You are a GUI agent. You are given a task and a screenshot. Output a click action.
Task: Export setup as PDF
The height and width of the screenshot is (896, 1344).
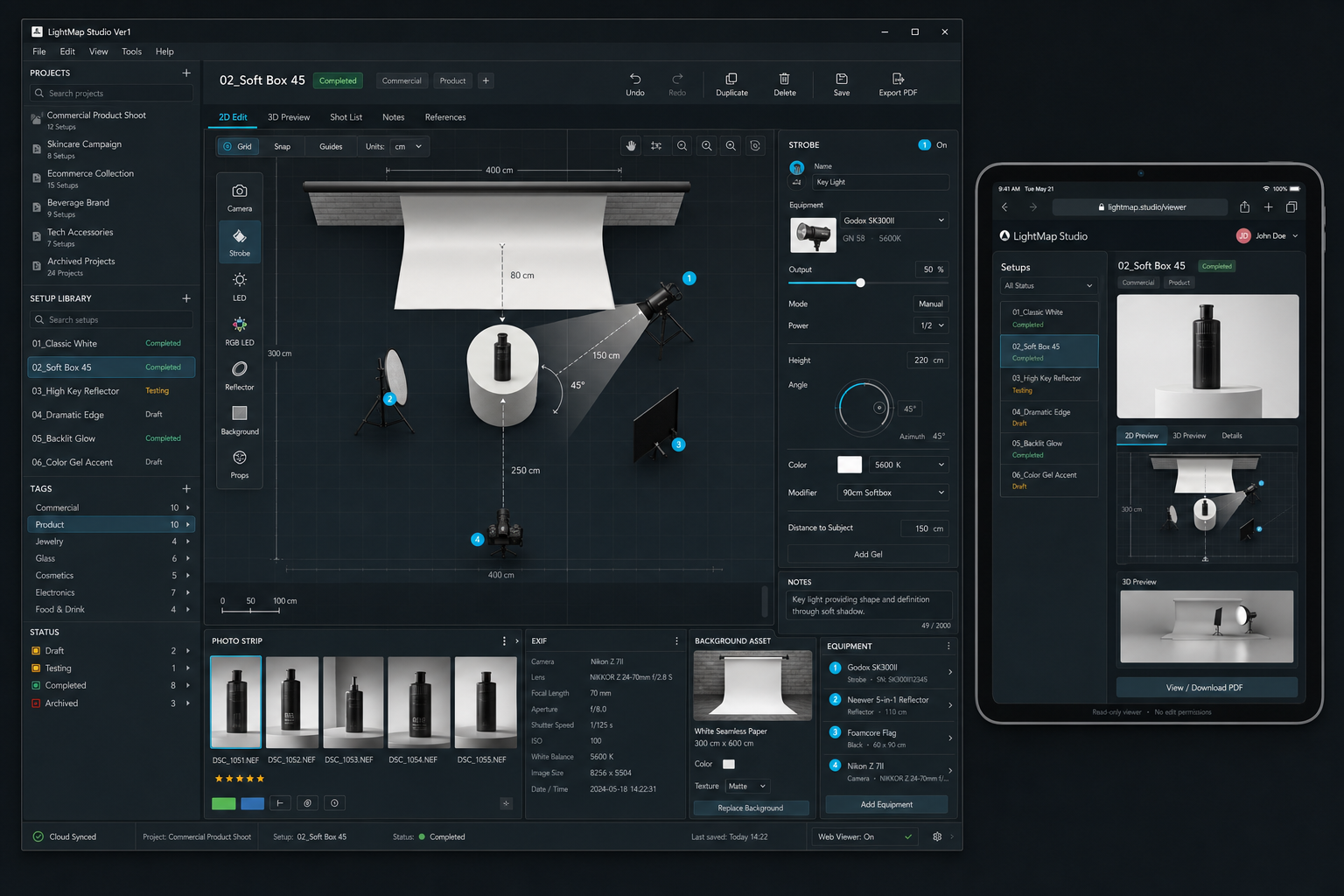pyautogui.click(x=898, y=84)
